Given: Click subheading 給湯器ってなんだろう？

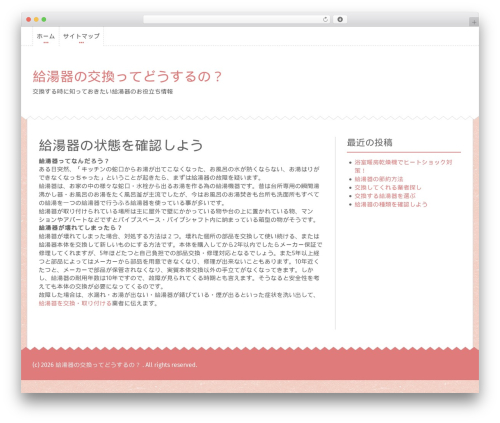Looking at the screenshot, I should pyautogui.click(x=74, y=161).
